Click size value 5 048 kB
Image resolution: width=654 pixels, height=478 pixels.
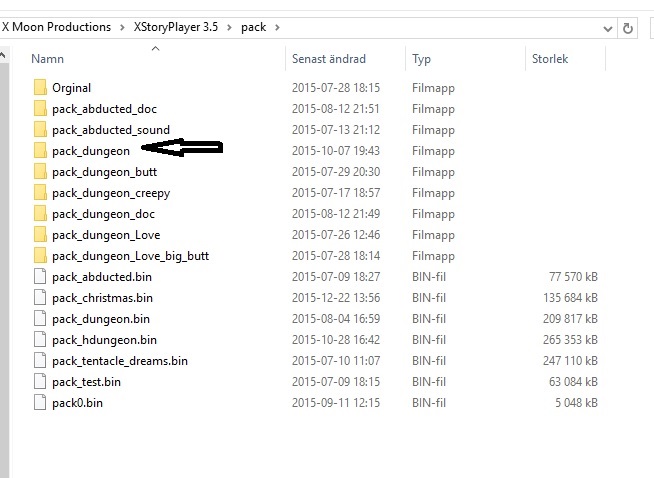pos(576,403)
